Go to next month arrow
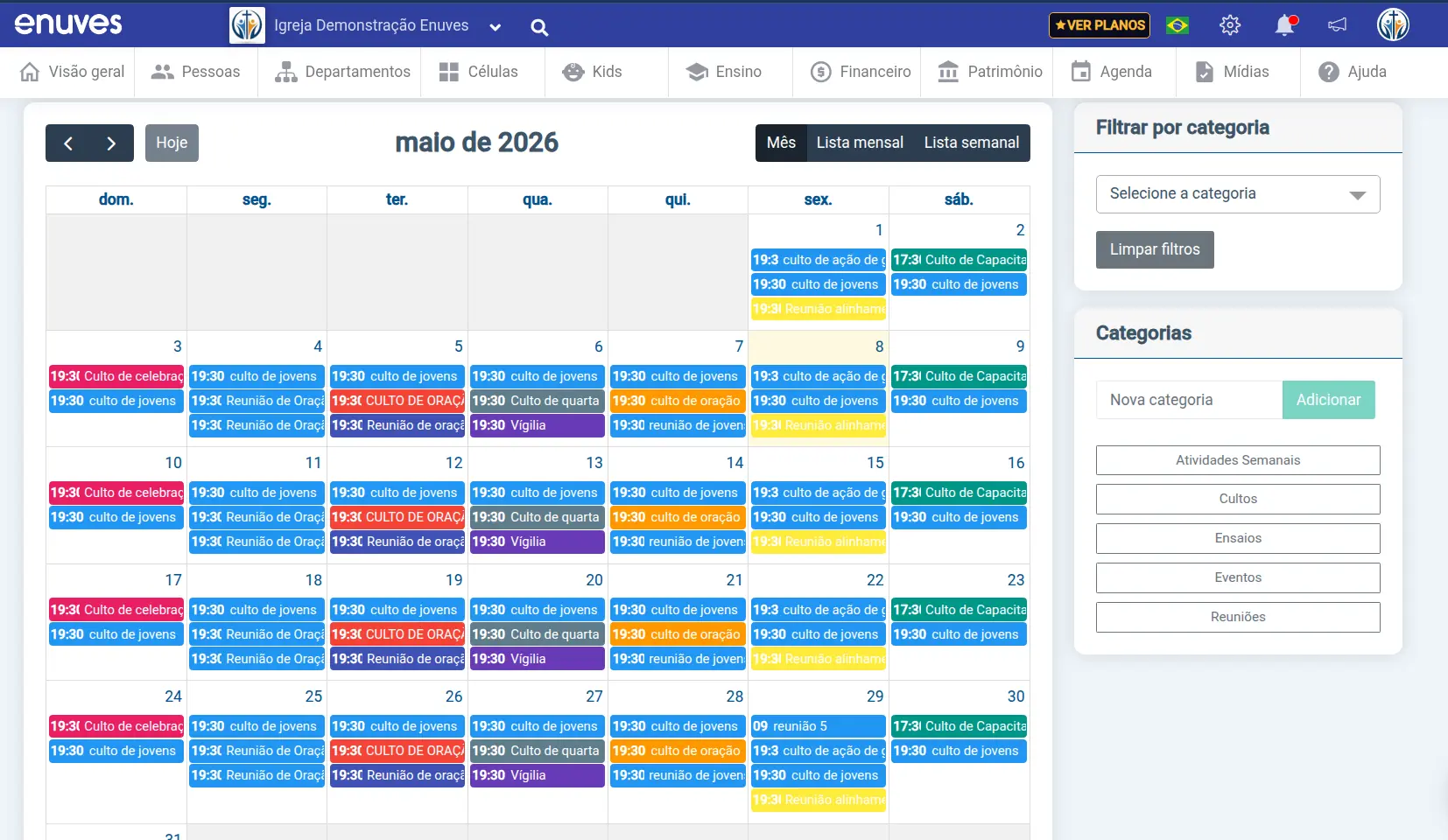The height and width of the screenshot is (840, 1448). click(x=111, y=143)
